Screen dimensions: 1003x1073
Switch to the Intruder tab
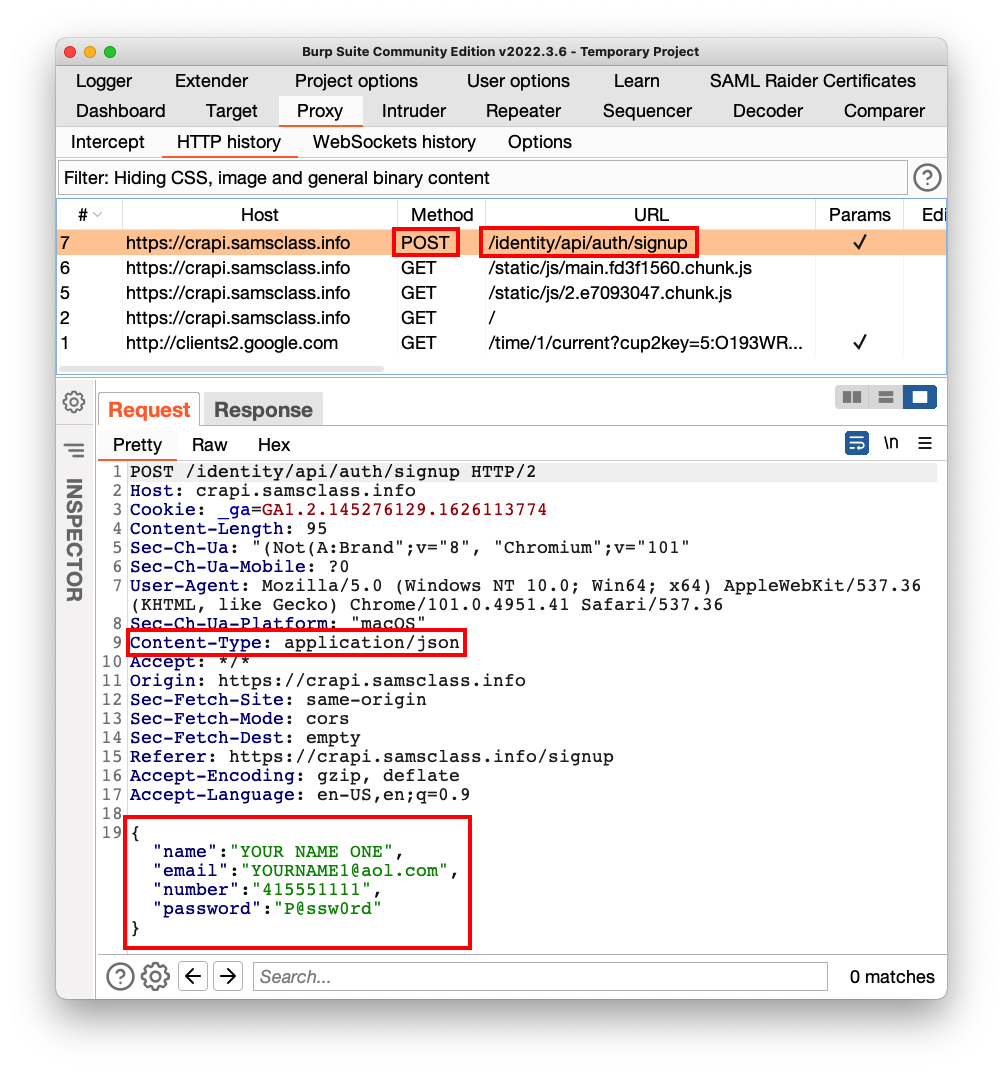[x=414, y=111]
